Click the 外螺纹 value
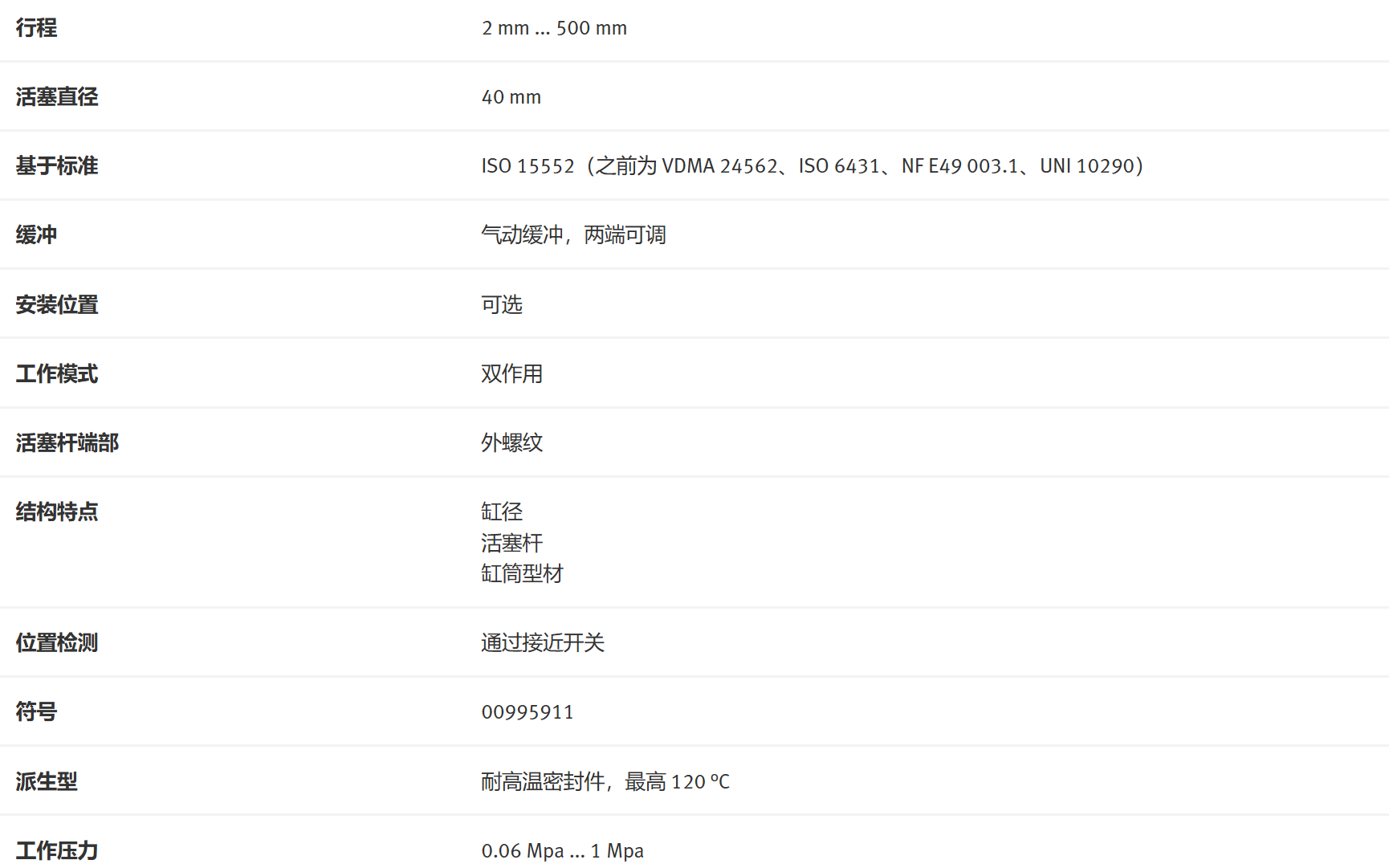The width and height of the screenshot is (1389, 868). pyautogui.click(x=511, y=443)
